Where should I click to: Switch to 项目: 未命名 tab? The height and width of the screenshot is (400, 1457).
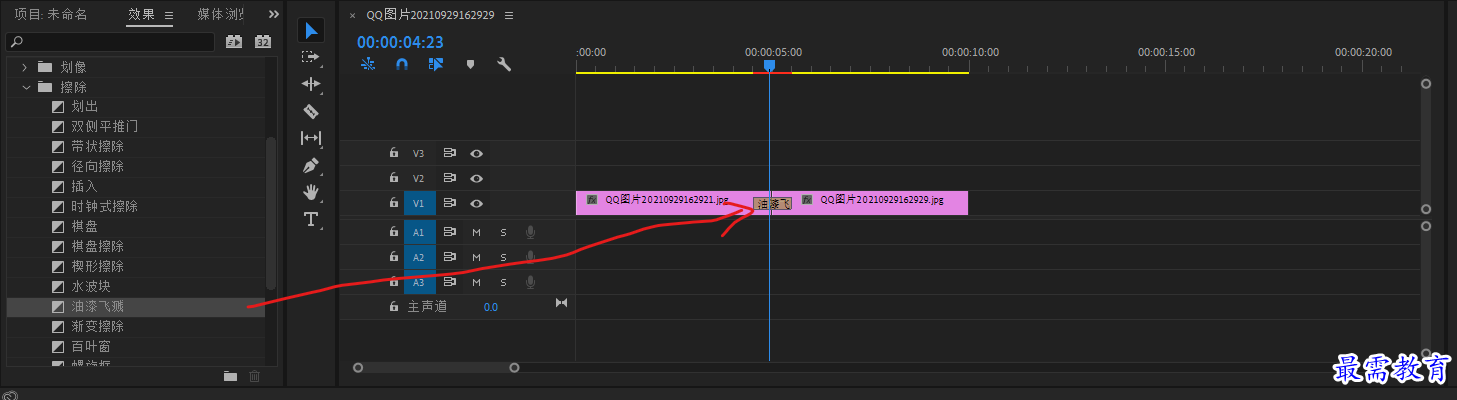[x=51, y=15]
